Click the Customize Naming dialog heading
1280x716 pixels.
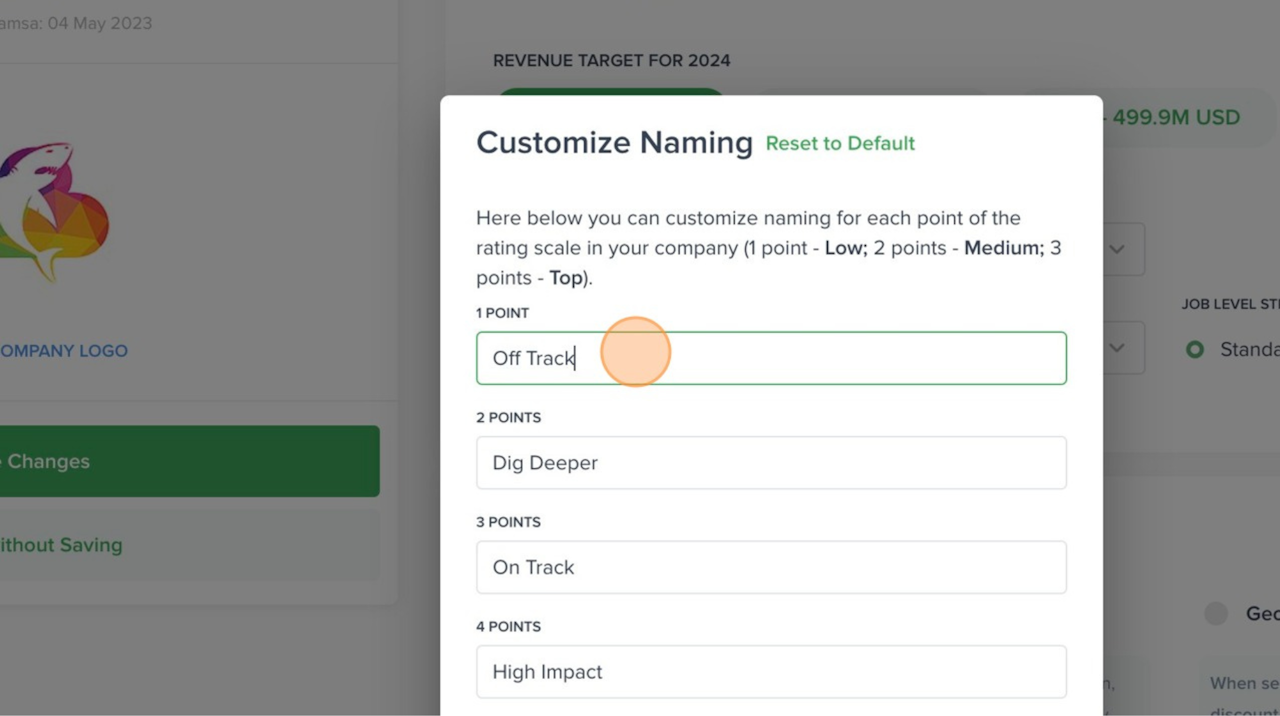tap(614, 143)
